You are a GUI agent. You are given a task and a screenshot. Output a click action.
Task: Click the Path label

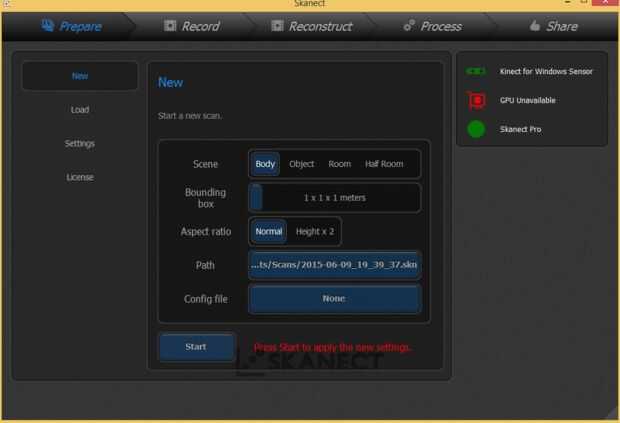click(205, 265)
